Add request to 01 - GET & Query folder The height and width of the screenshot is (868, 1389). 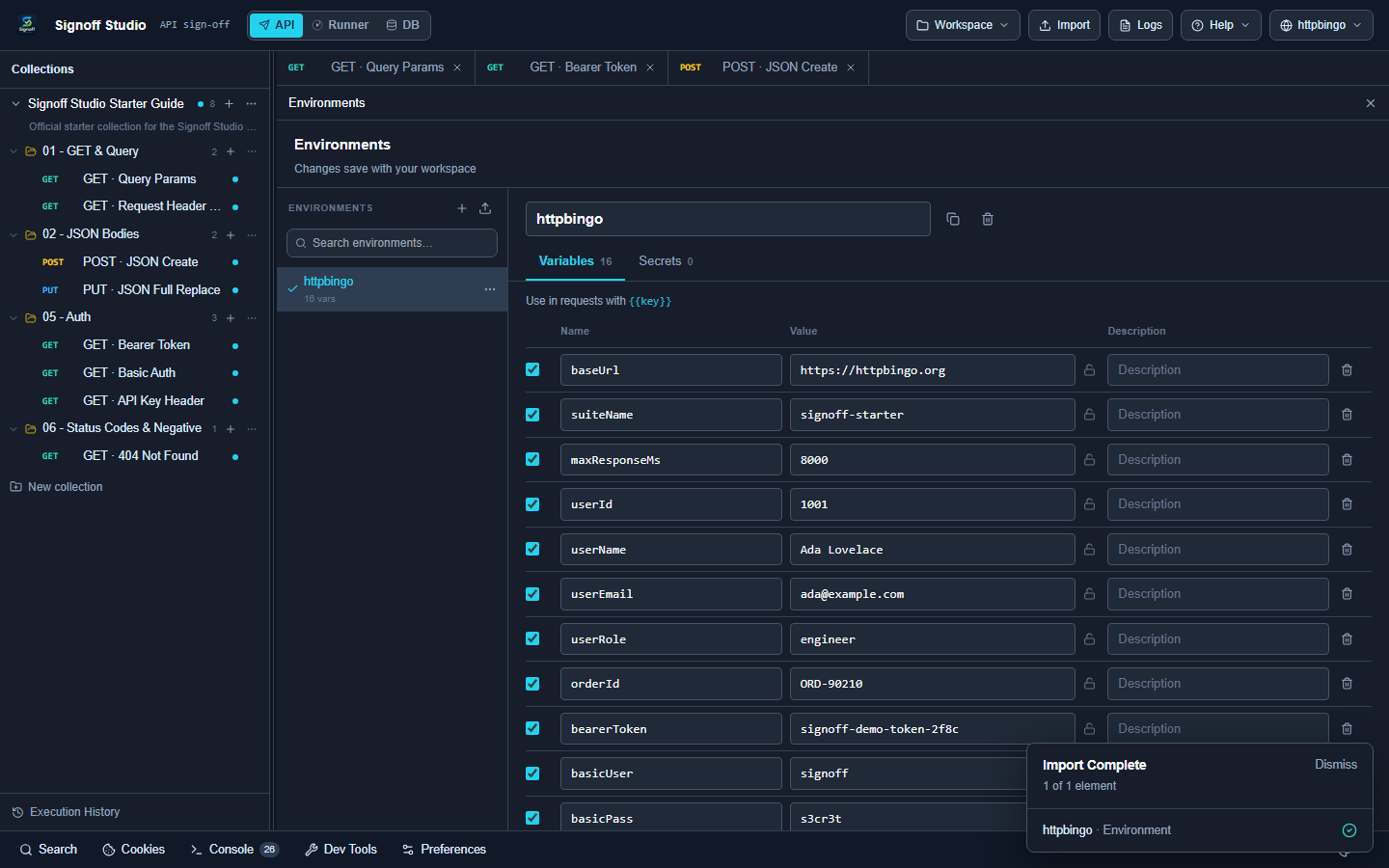click(x=231, y=151)
